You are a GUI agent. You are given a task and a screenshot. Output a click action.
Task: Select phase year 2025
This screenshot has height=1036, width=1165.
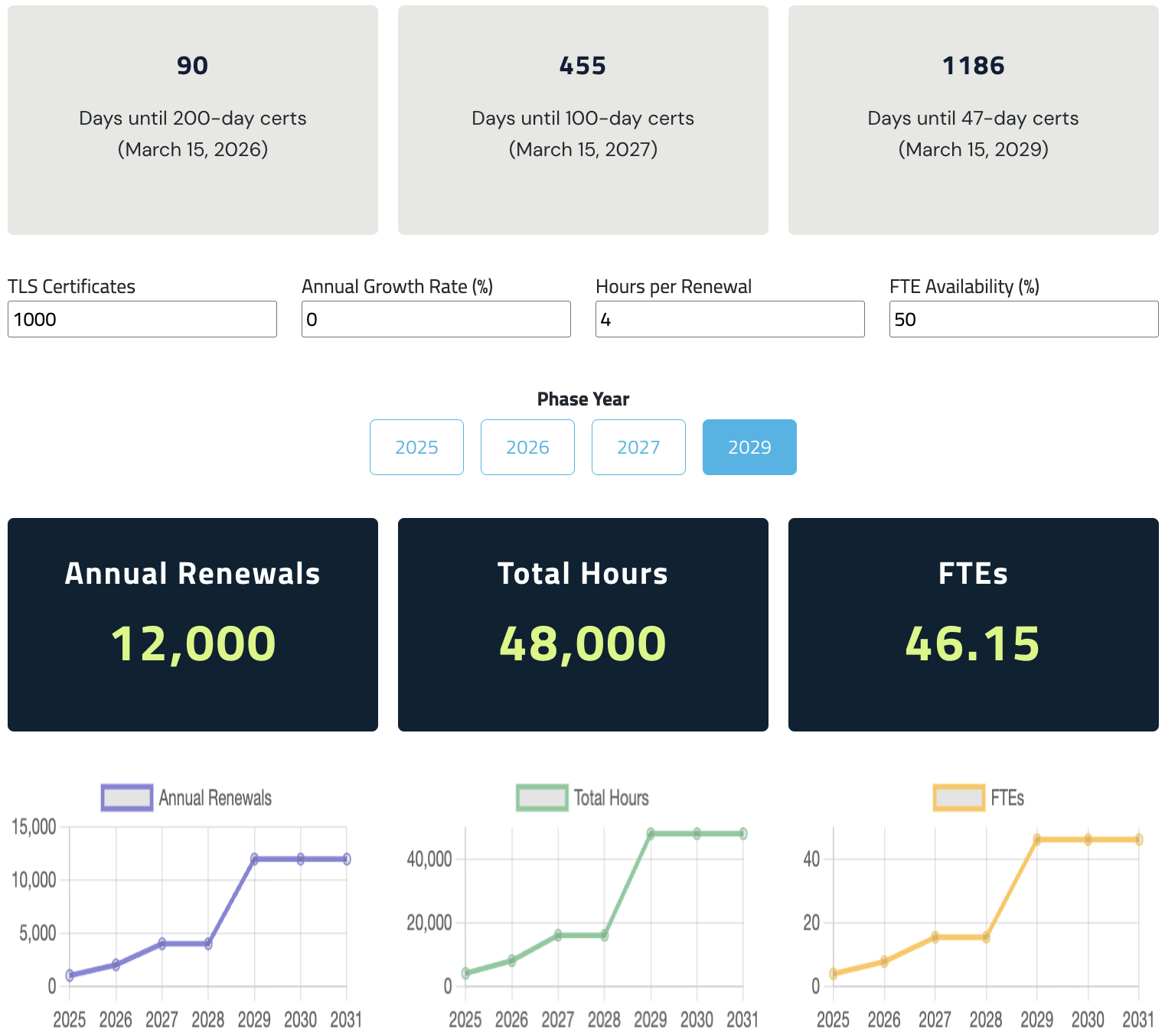pos(416,447)
